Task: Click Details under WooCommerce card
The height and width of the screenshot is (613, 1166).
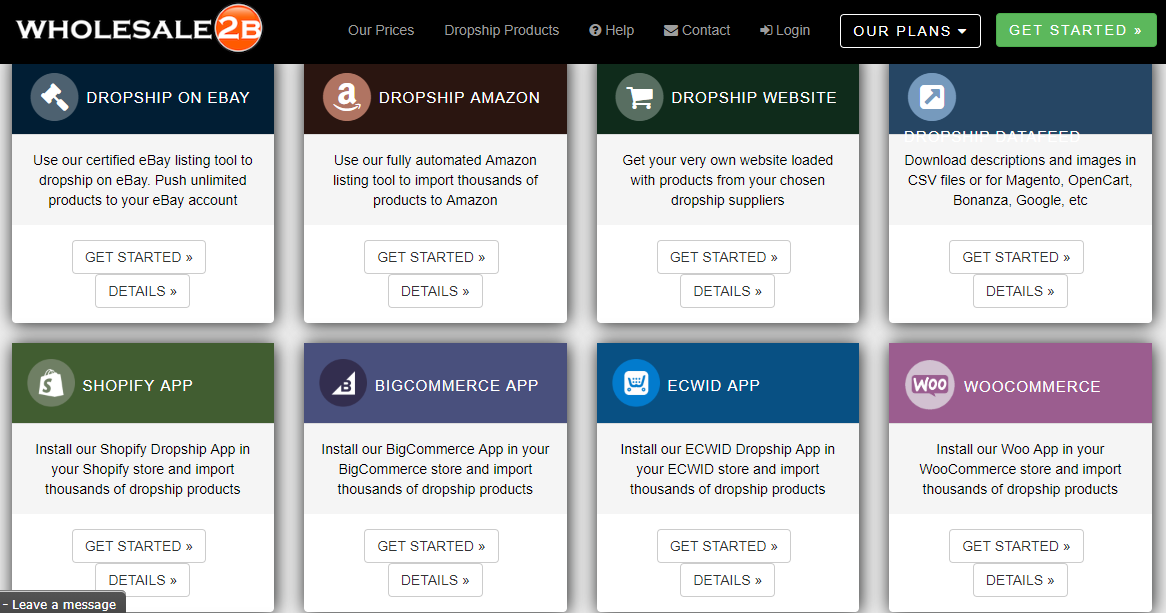Action: pyautogui.click(x=1020, y=580)
